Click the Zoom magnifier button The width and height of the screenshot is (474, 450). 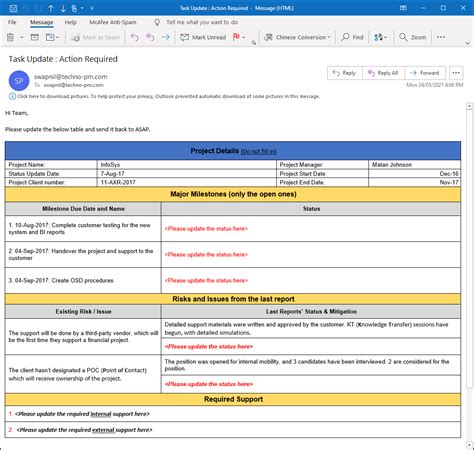tap(413, 37)
